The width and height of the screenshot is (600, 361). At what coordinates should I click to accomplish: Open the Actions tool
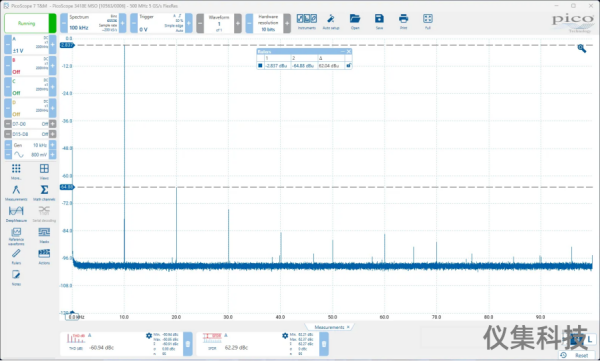coord(44,257)
